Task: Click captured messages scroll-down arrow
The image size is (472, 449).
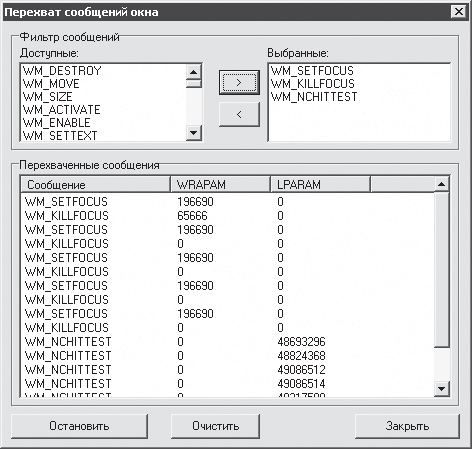Action: point(442,389)
